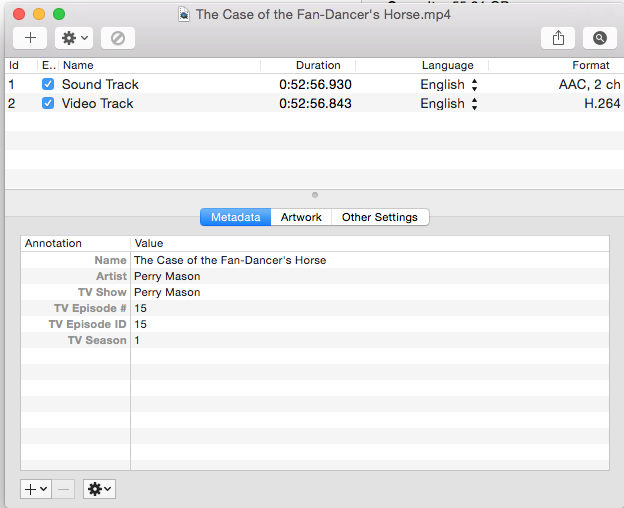
Task: Click the Artist value Perry Mason
Action: coord(167,276)
